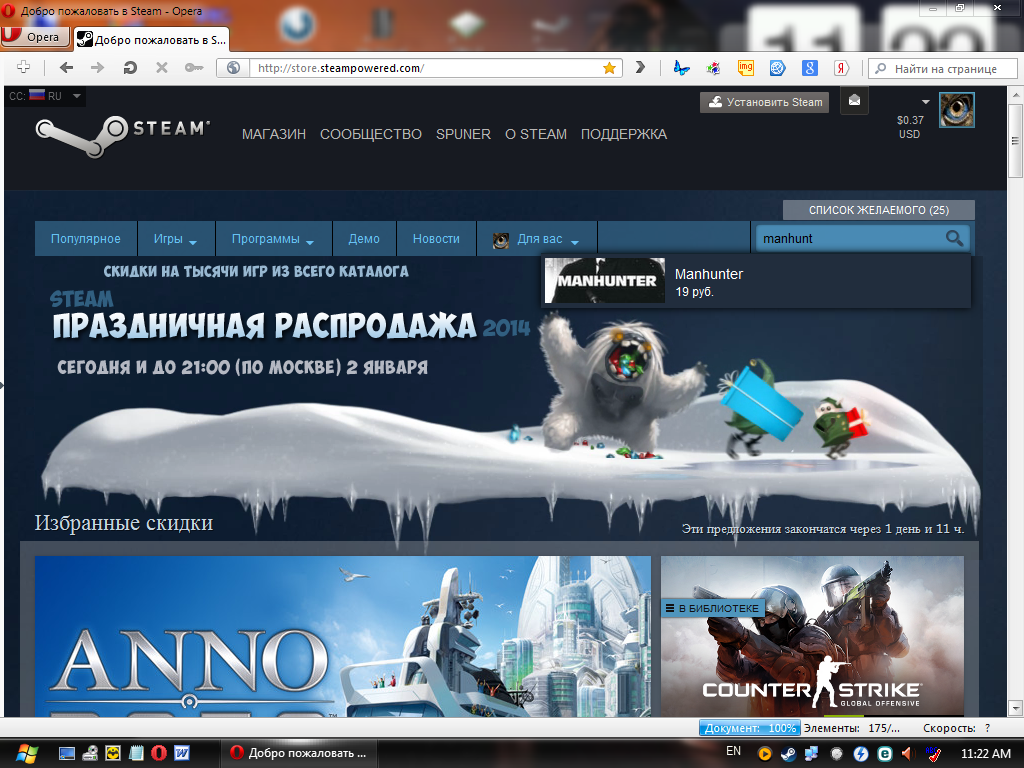Open the Counter-Strike Global Offensive banner
This screenshot has height=768, width=1024.
[812, 636]
